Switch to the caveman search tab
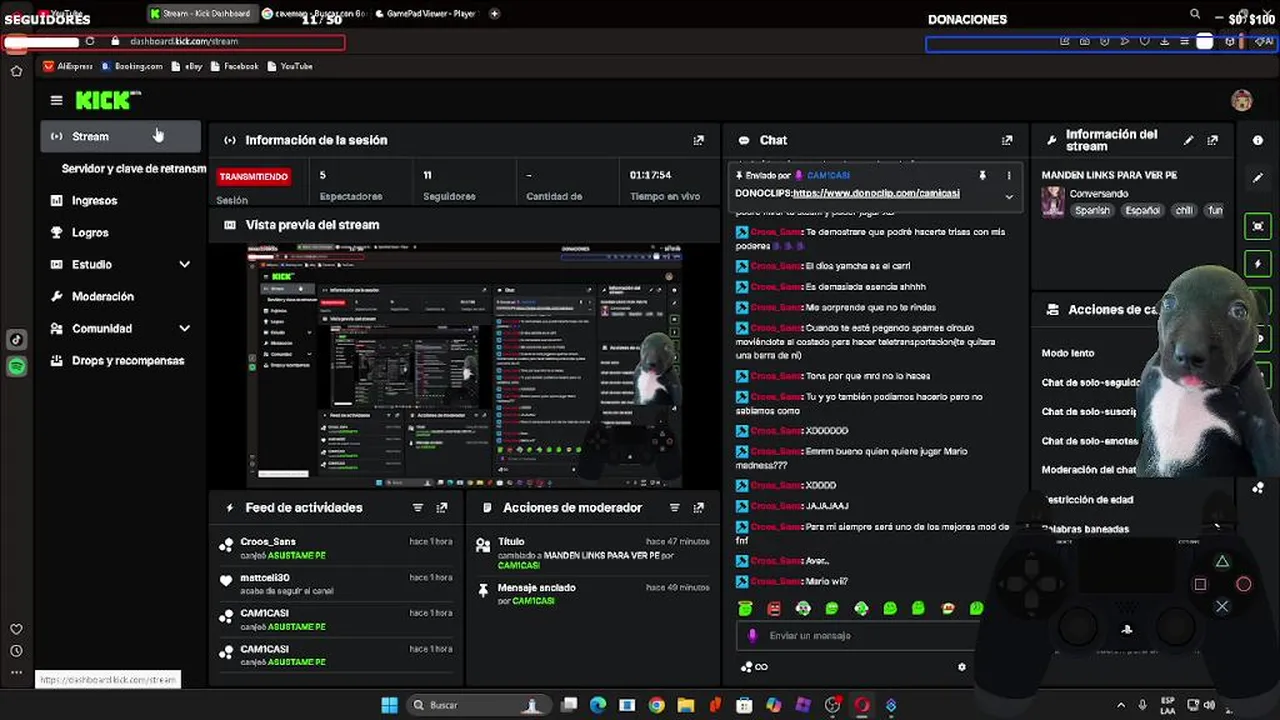Image resolution: width=1280 pixels, height=720 pixels. click(313, 13)
